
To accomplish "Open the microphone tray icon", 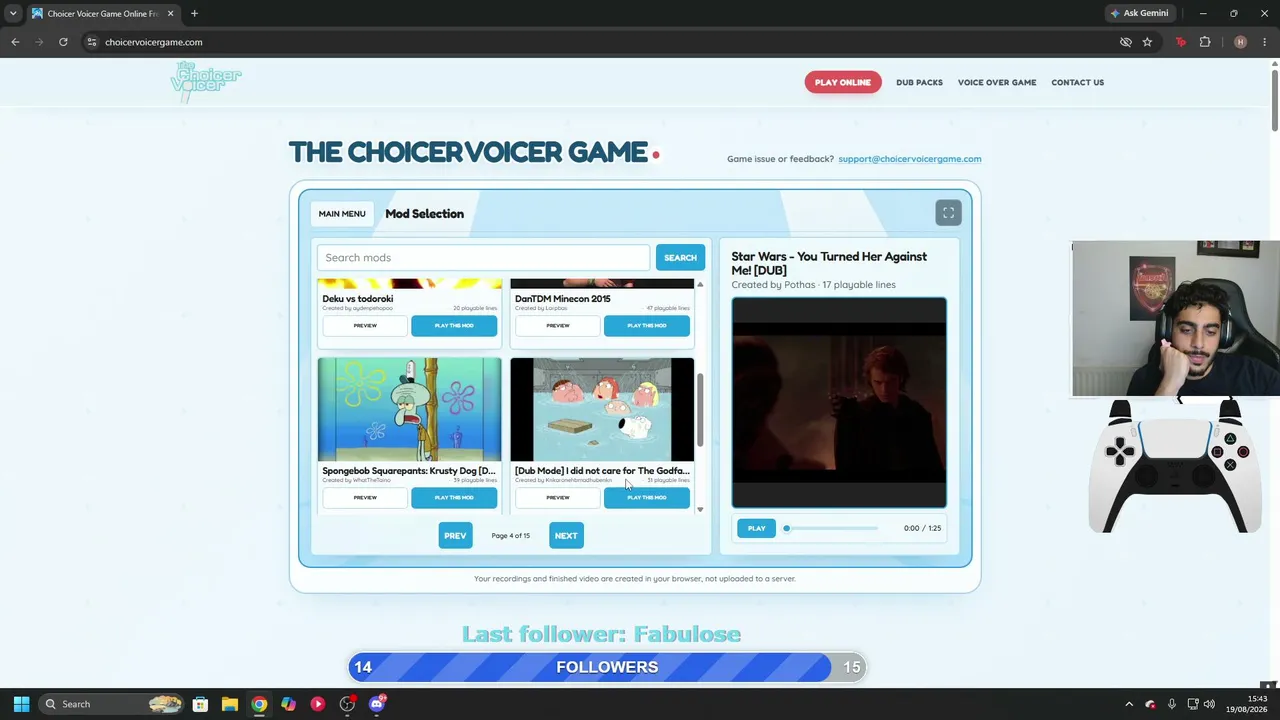I will (x=1171, y=704).
